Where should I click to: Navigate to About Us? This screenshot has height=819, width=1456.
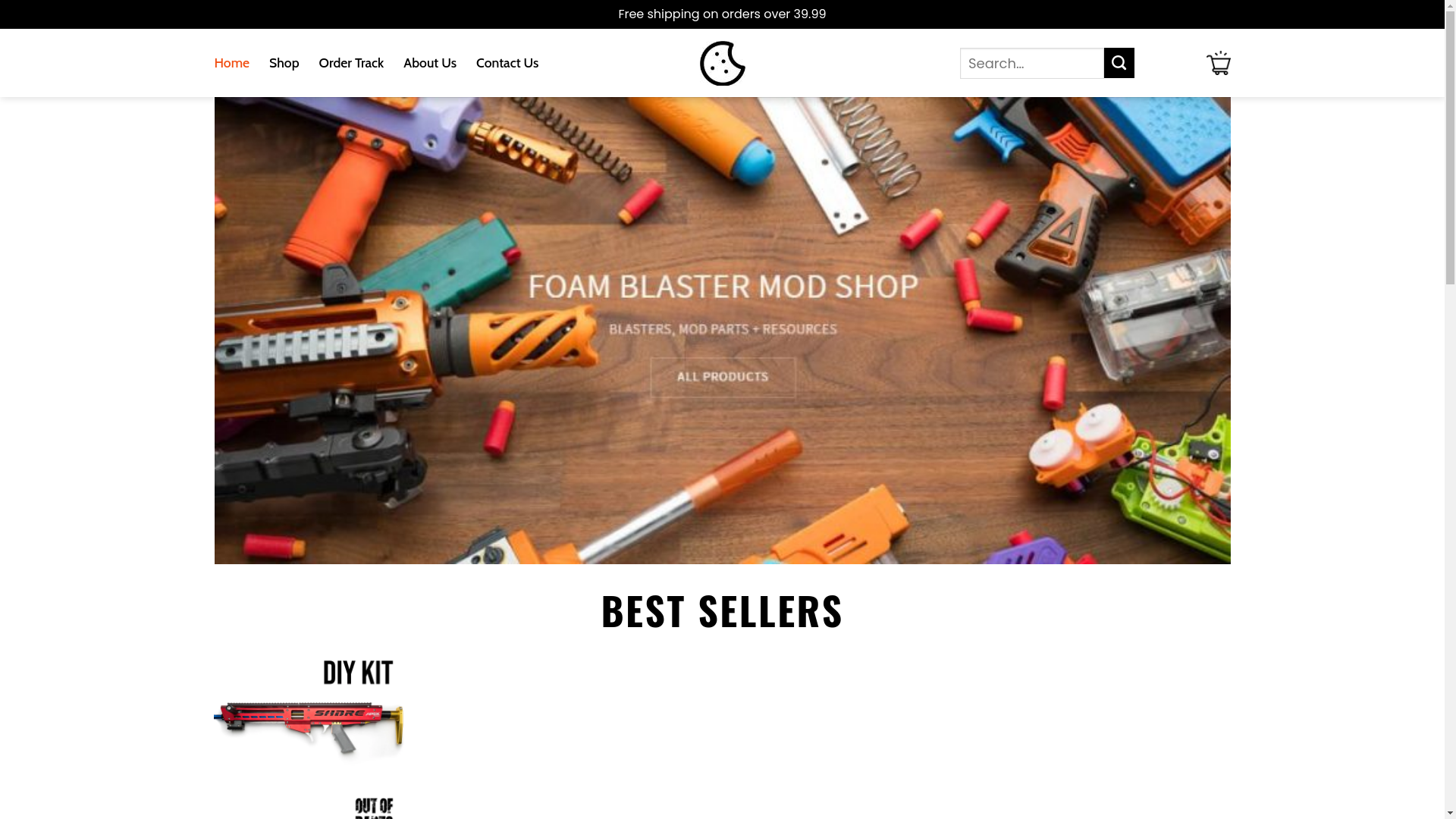click(430, 63)
